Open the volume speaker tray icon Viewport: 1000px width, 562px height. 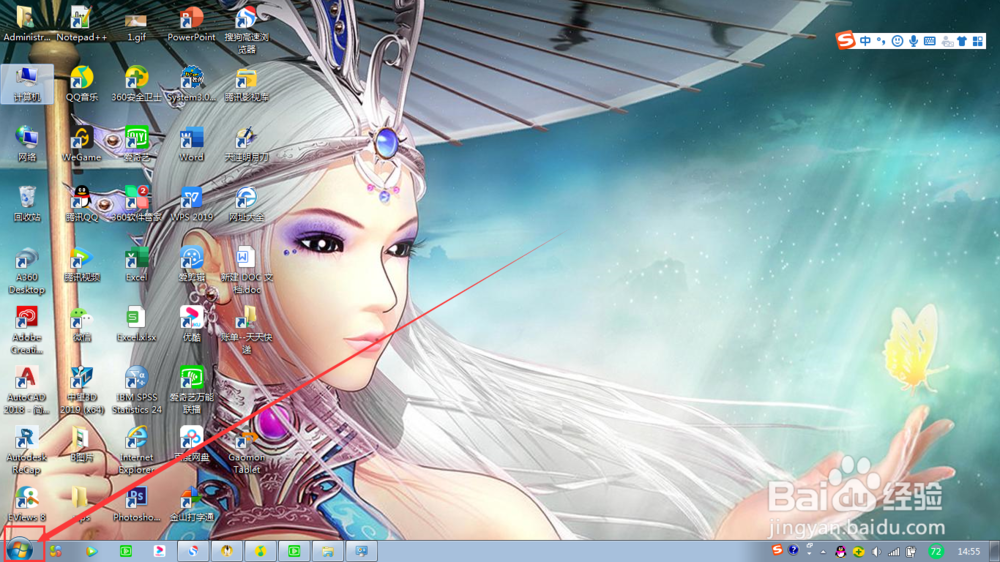(876, 552)
